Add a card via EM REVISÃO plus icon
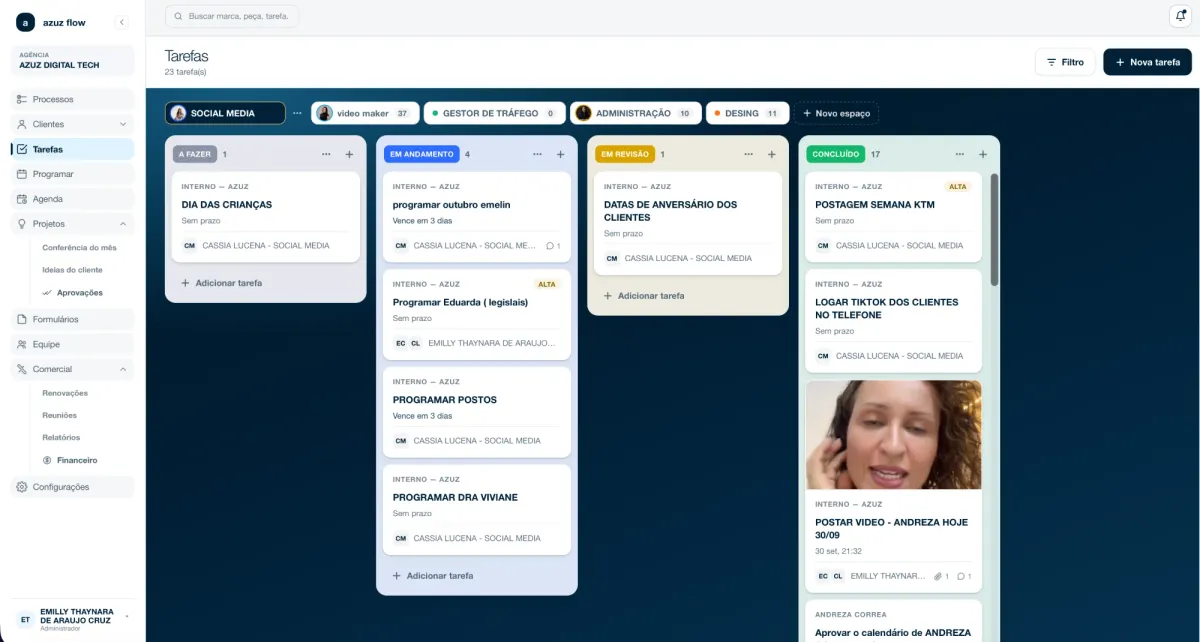The height and width of the screenshot is (642, 1200). [x=771, y=154]
